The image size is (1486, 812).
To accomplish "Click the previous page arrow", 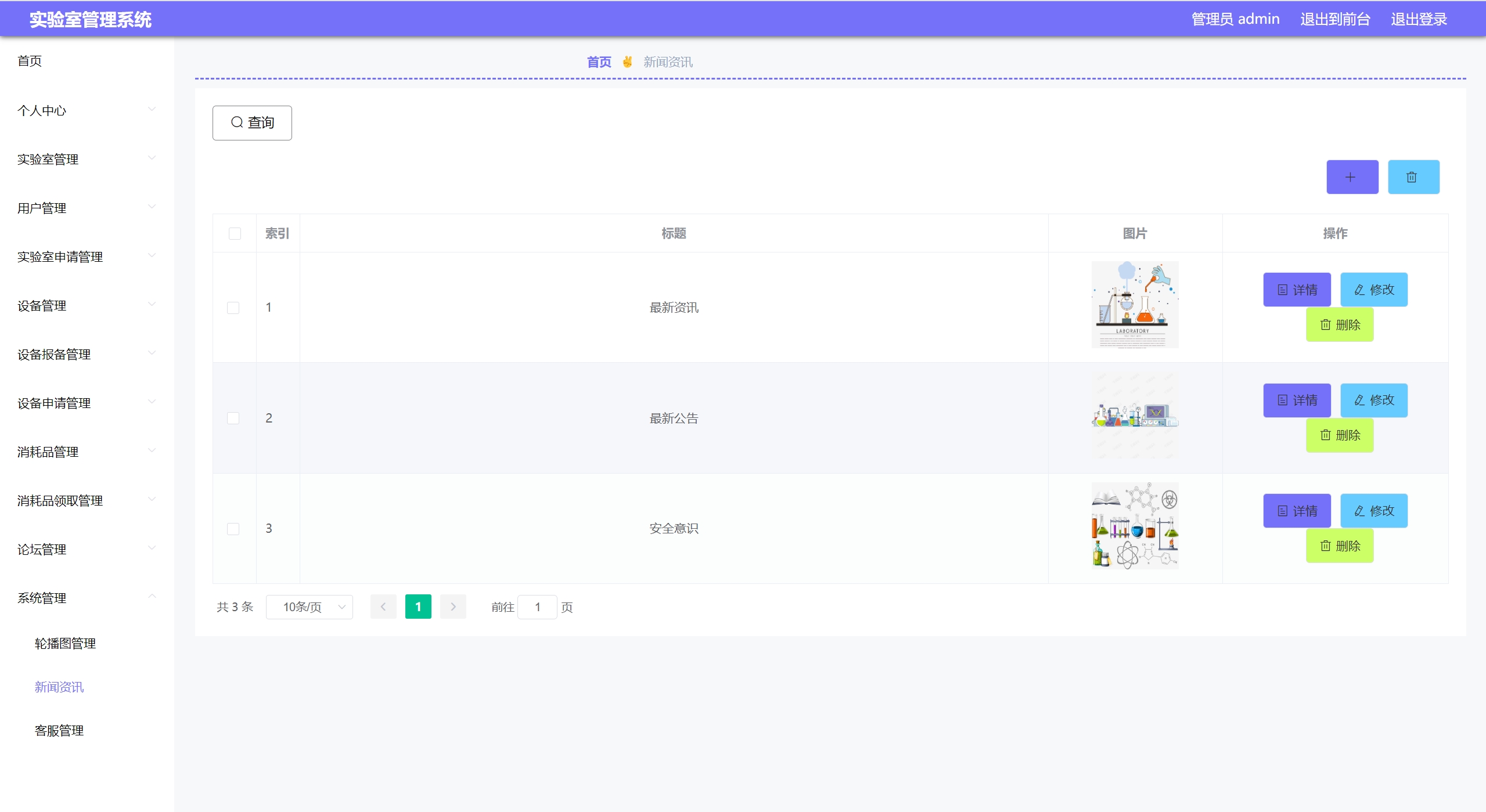I will pos(383,607).
